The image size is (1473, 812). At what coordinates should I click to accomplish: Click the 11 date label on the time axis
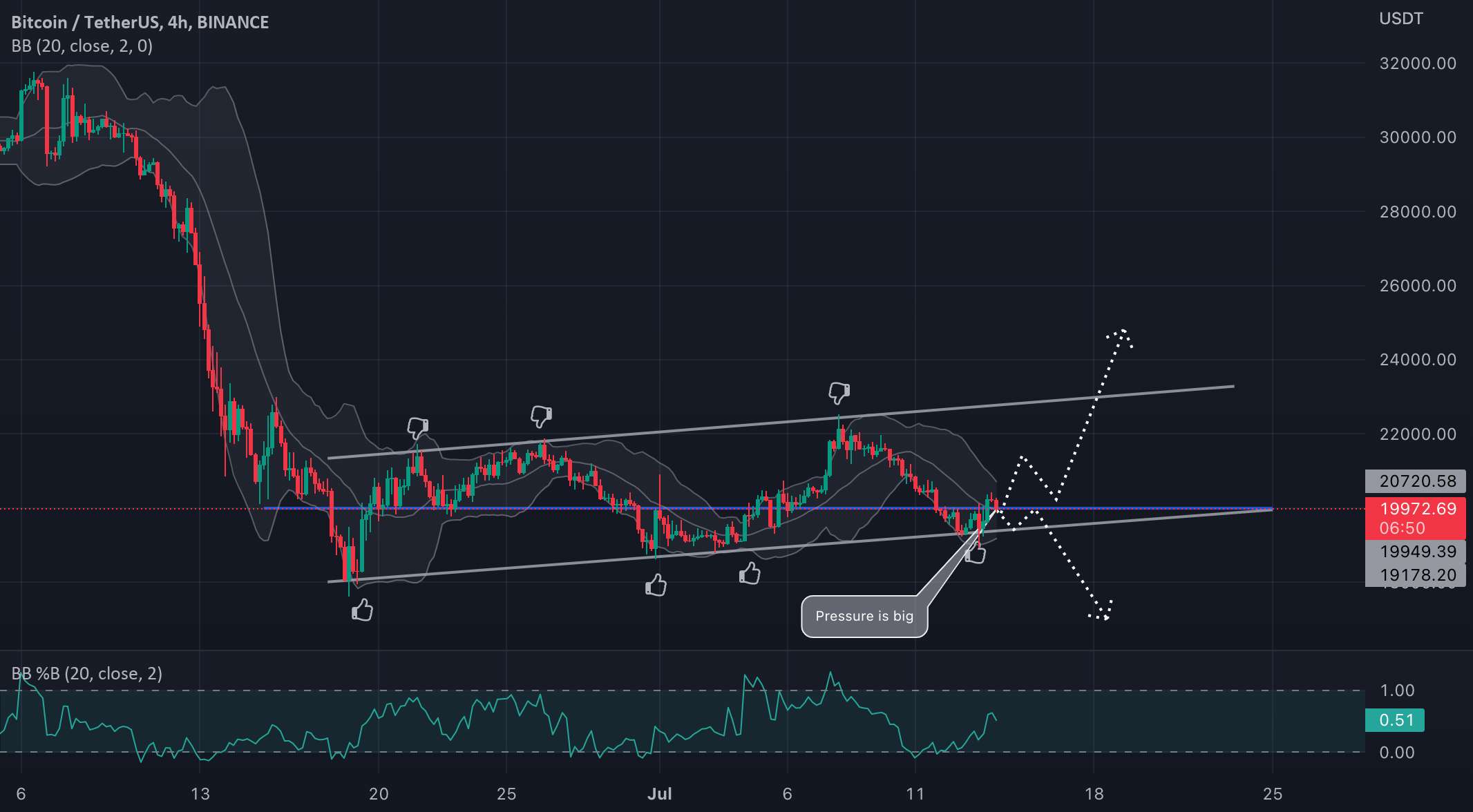[x=915, y=794]
